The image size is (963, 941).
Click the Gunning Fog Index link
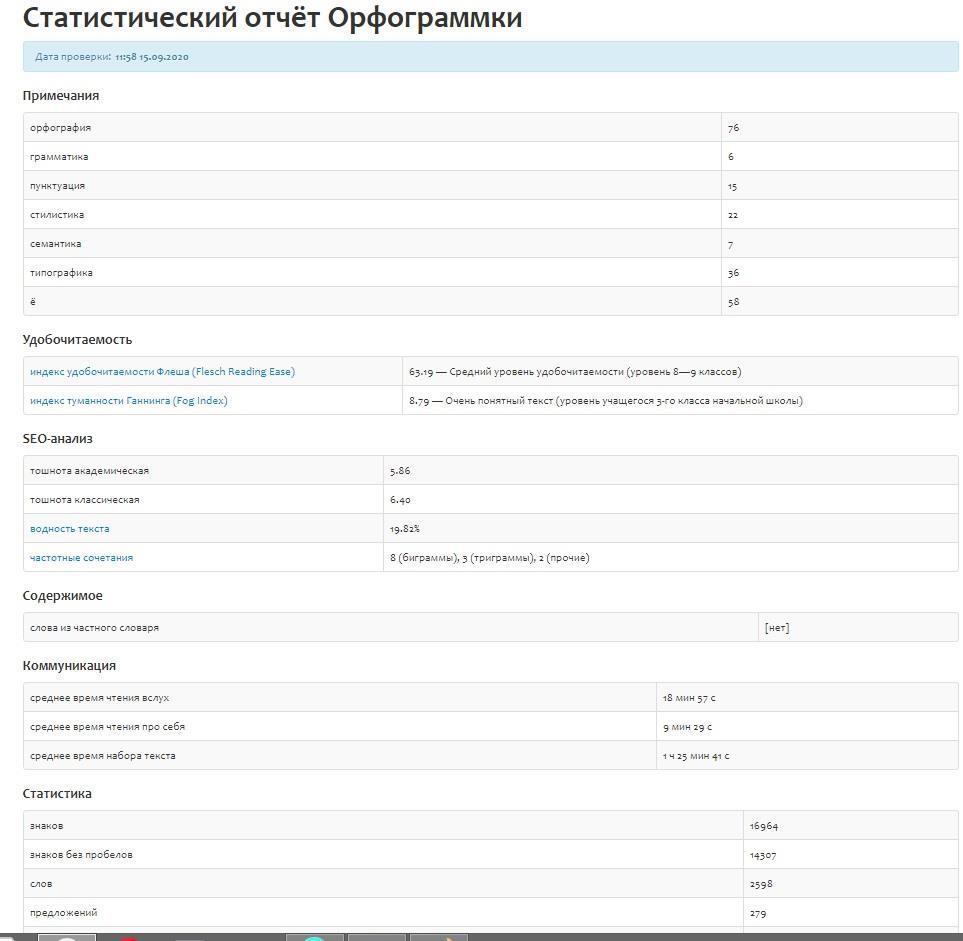128,401
